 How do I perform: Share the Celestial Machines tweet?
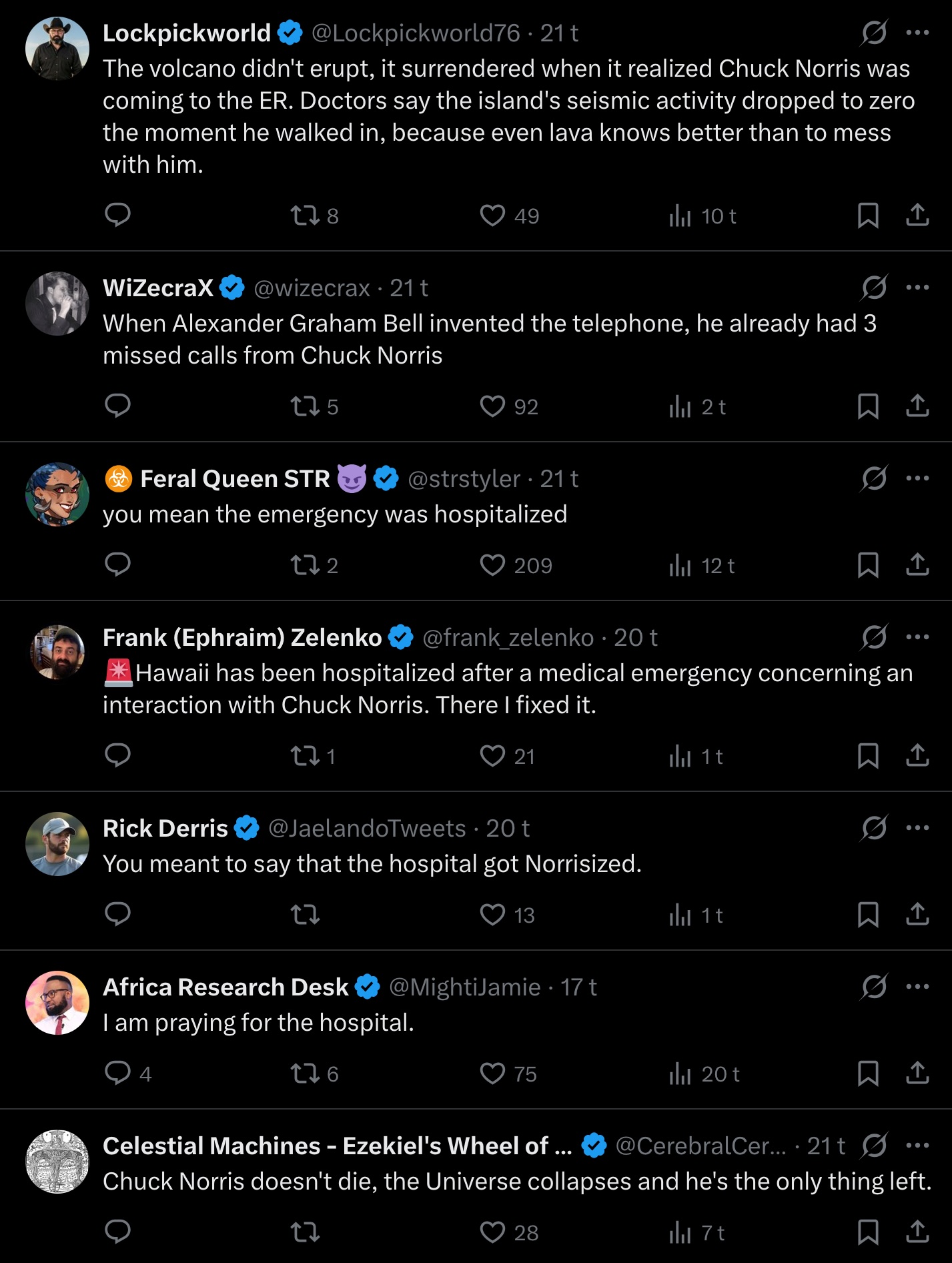[x=917, y=1232]
